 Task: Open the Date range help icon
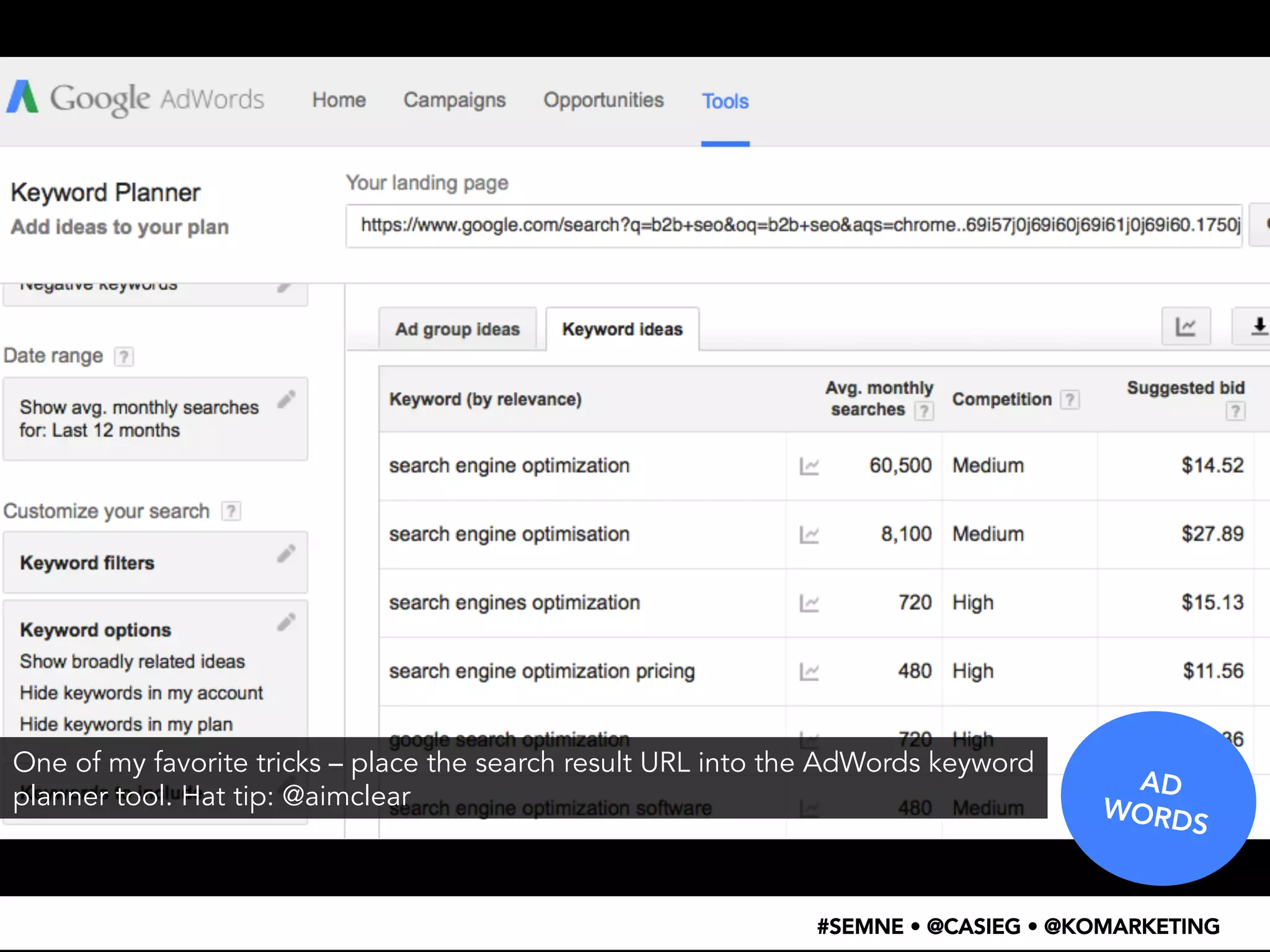pos(123,356)
